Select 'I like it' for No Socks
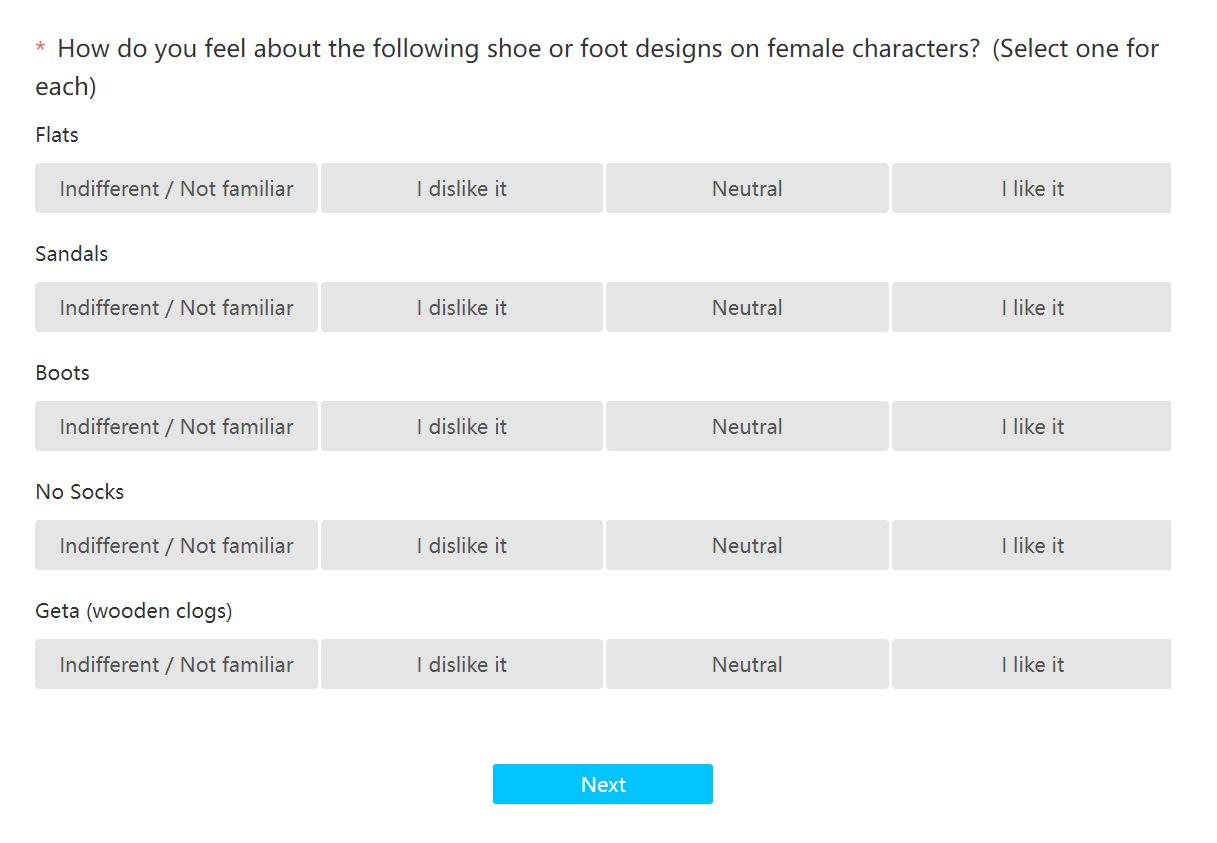 [x=1032, y=545]
